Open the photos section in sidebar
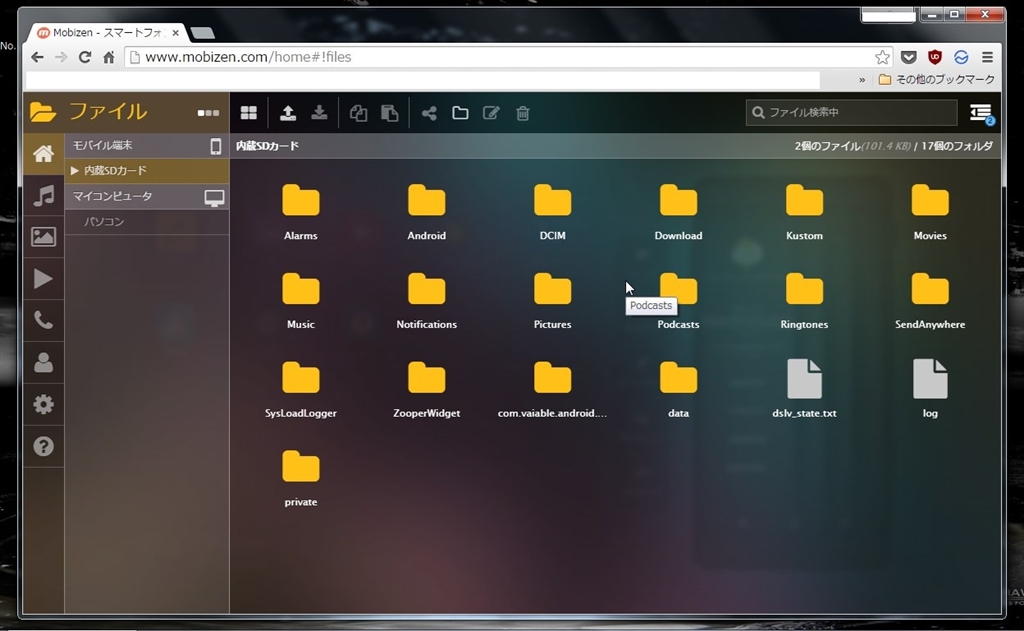The height and width of the screenshot is (631, 1024). (x=43, y=237)
